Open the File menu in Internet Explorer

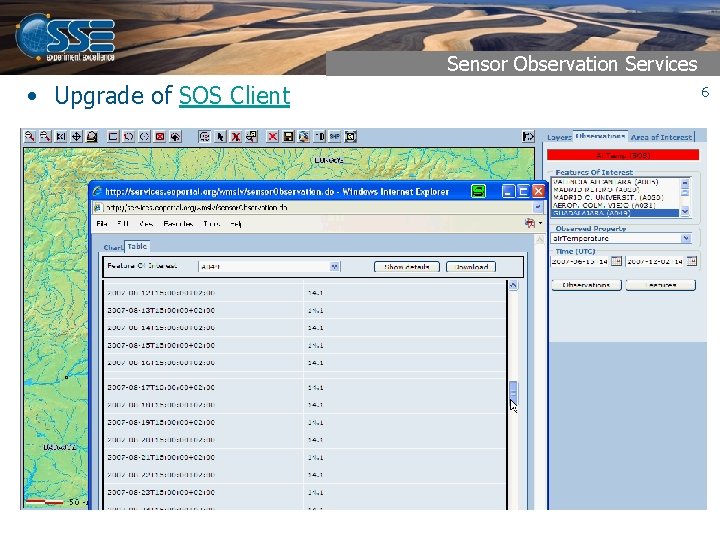pos(101,224)
